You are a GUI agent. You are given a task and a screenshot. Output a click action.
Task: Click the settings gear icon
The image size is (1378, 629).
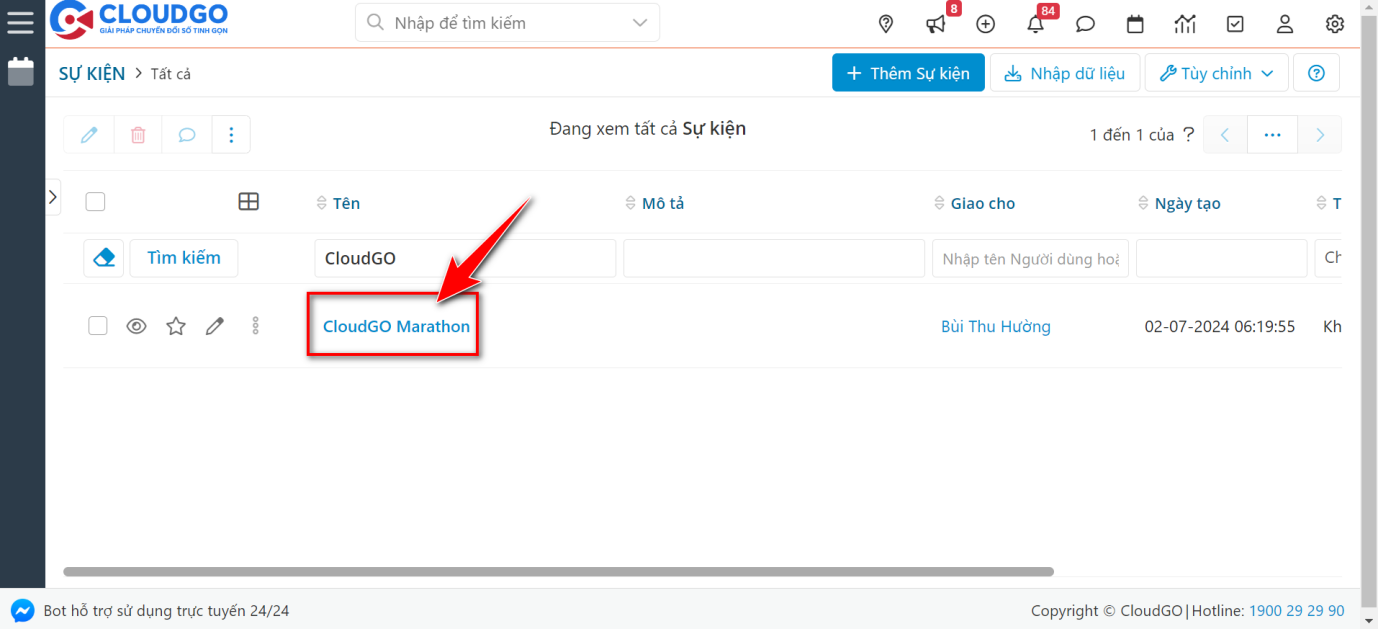click(1335, 24)
